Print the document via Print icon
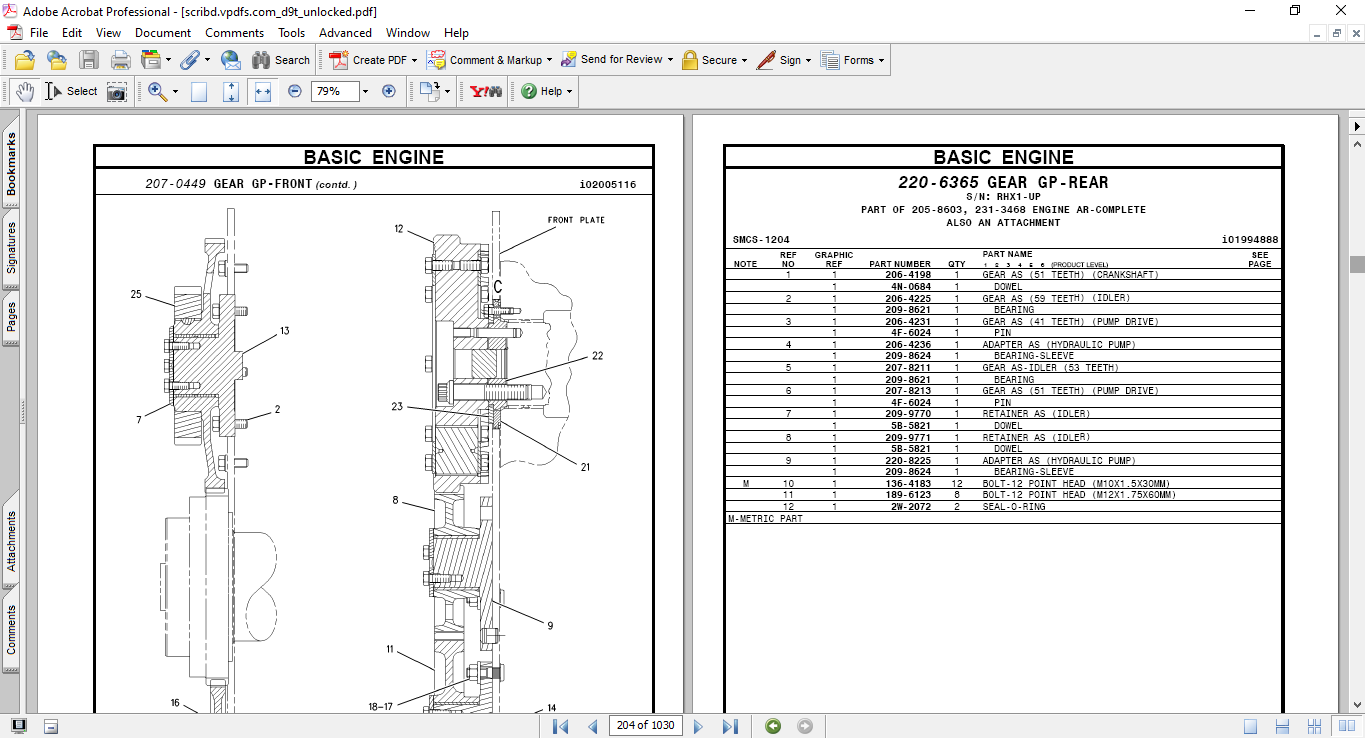The image size is (1365, 738). click(120, 60)
